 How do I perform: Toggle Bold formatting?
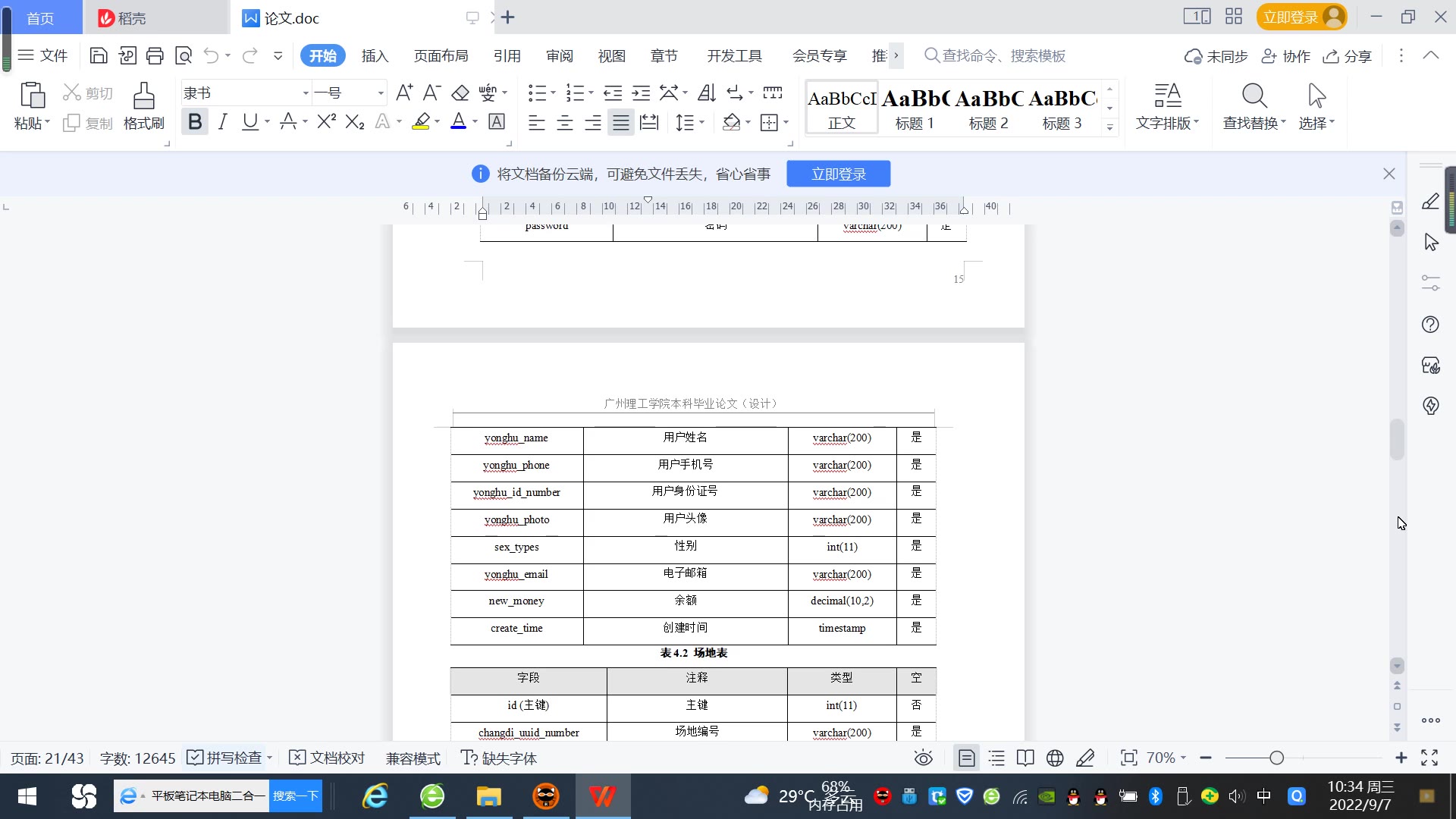(x=195, y=121)
